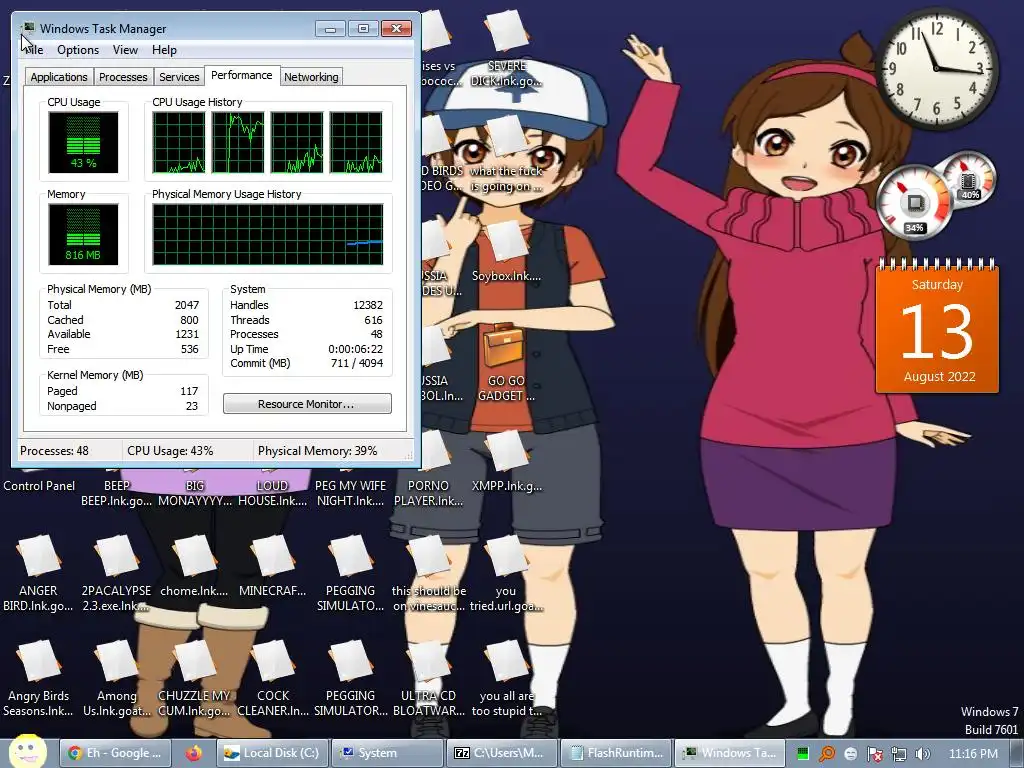Click the Control Panel desktop label

coord(39,486)
